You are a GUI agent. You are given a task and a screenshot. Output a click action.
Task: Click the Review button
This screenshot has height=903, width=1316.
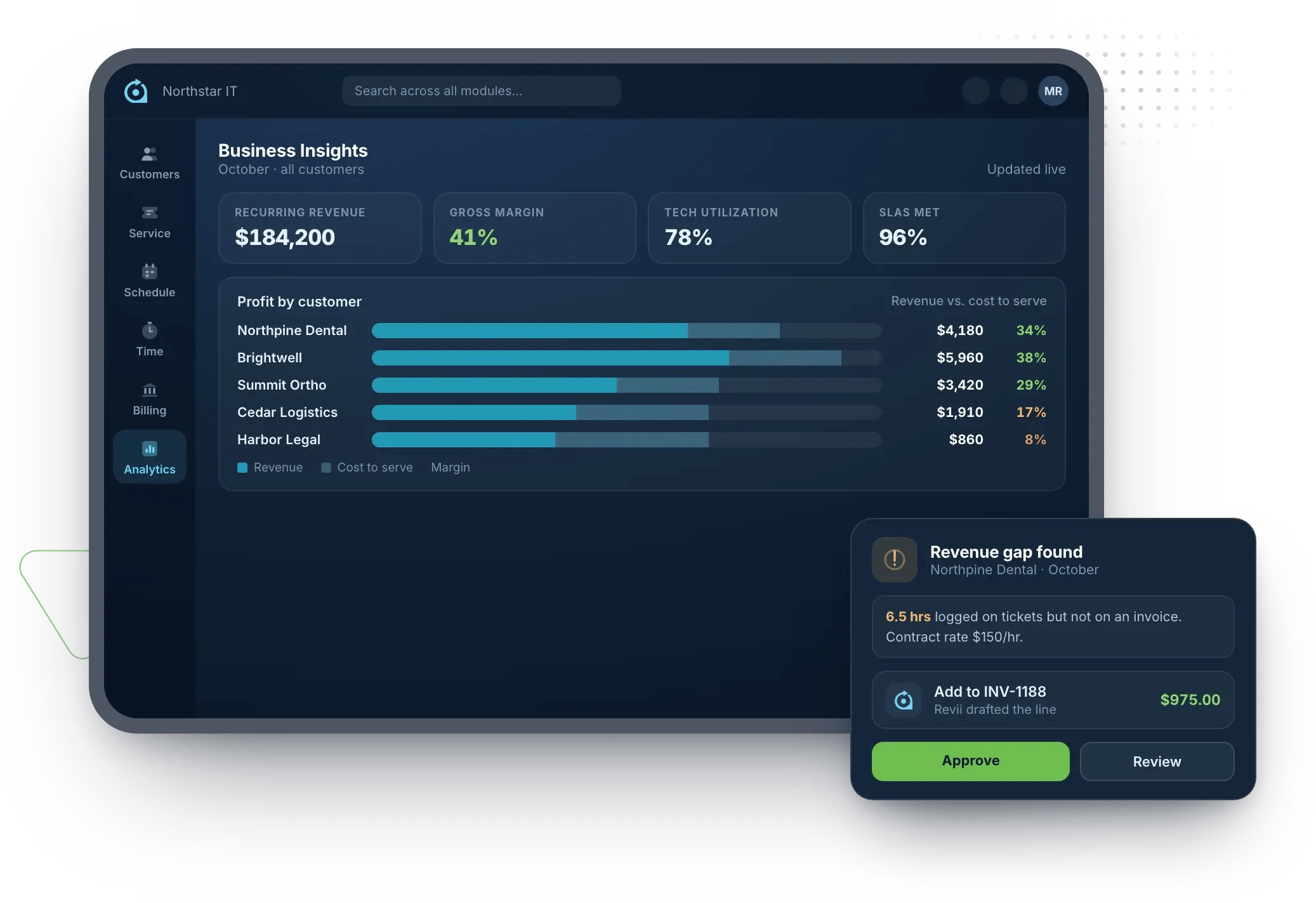pyautogui.click(x=1157, y=761)
